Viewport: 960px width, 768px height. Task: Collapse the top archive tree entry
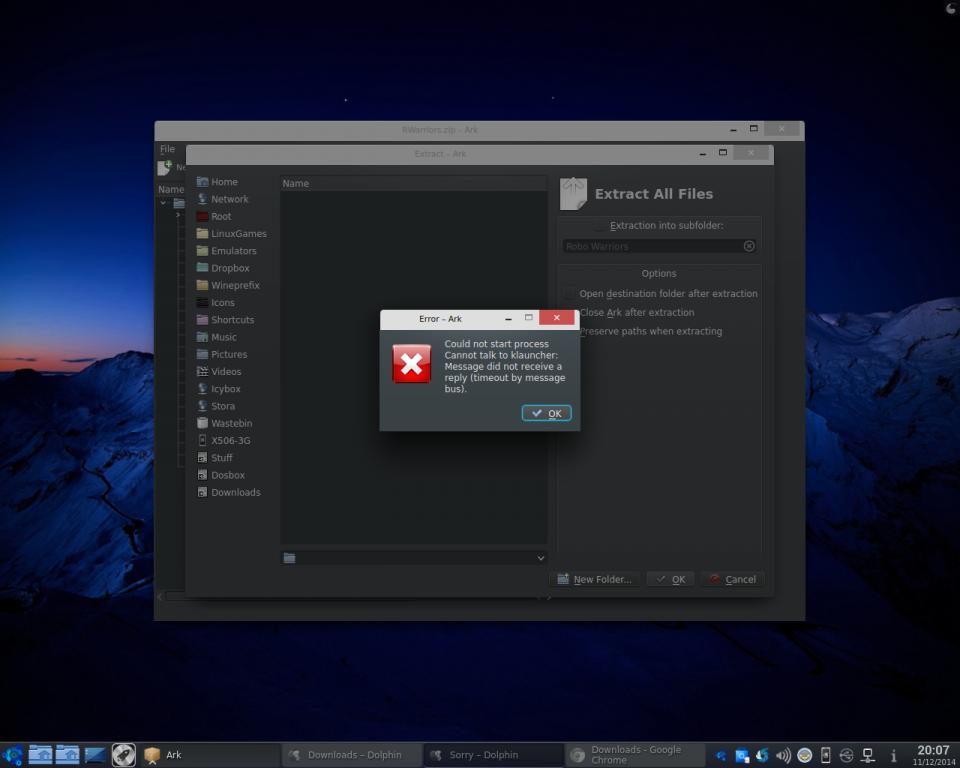click(163, 203)
